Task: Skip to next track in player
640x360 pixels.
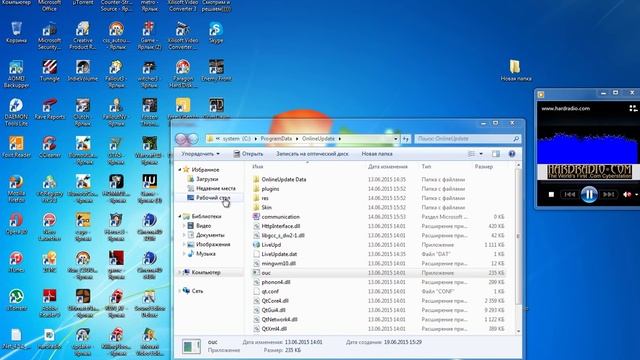Action: click(x=609, y=195)
